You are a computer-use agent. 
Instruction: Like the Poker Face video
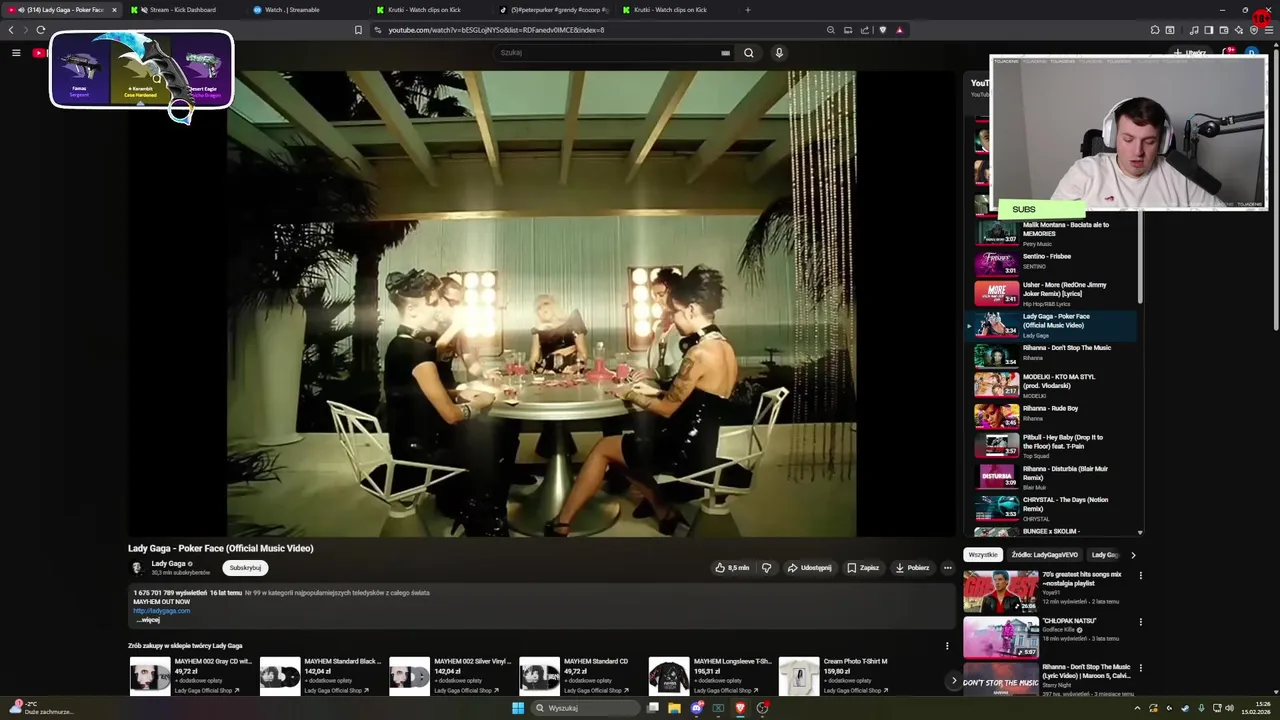click(732, 568)
